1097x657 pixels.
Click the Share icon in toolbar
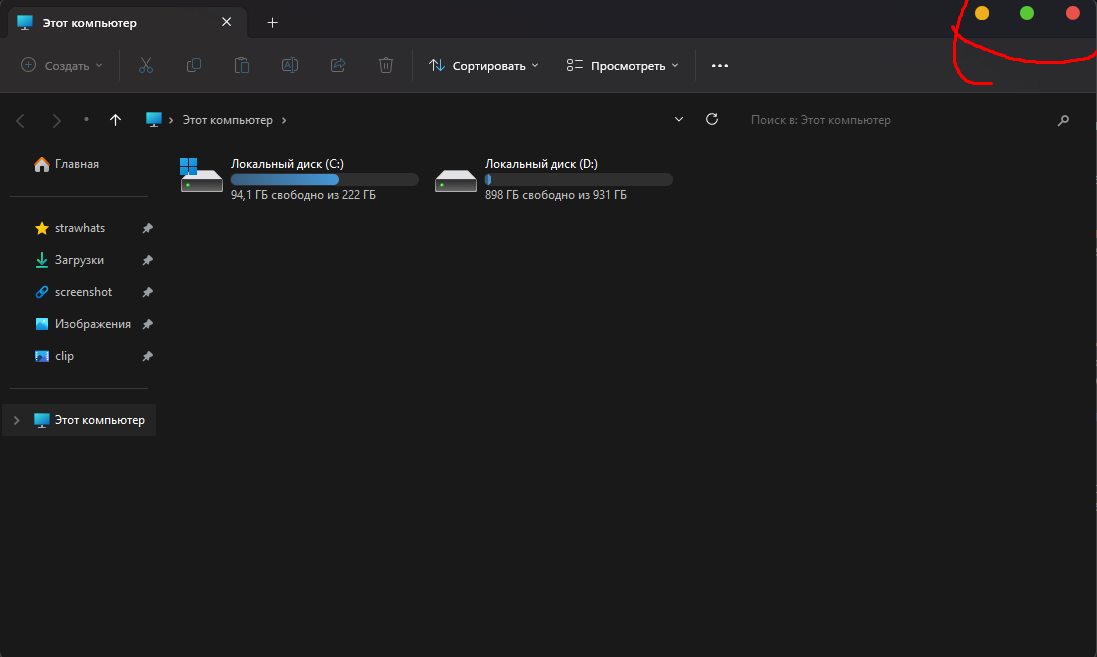[338, 65]
